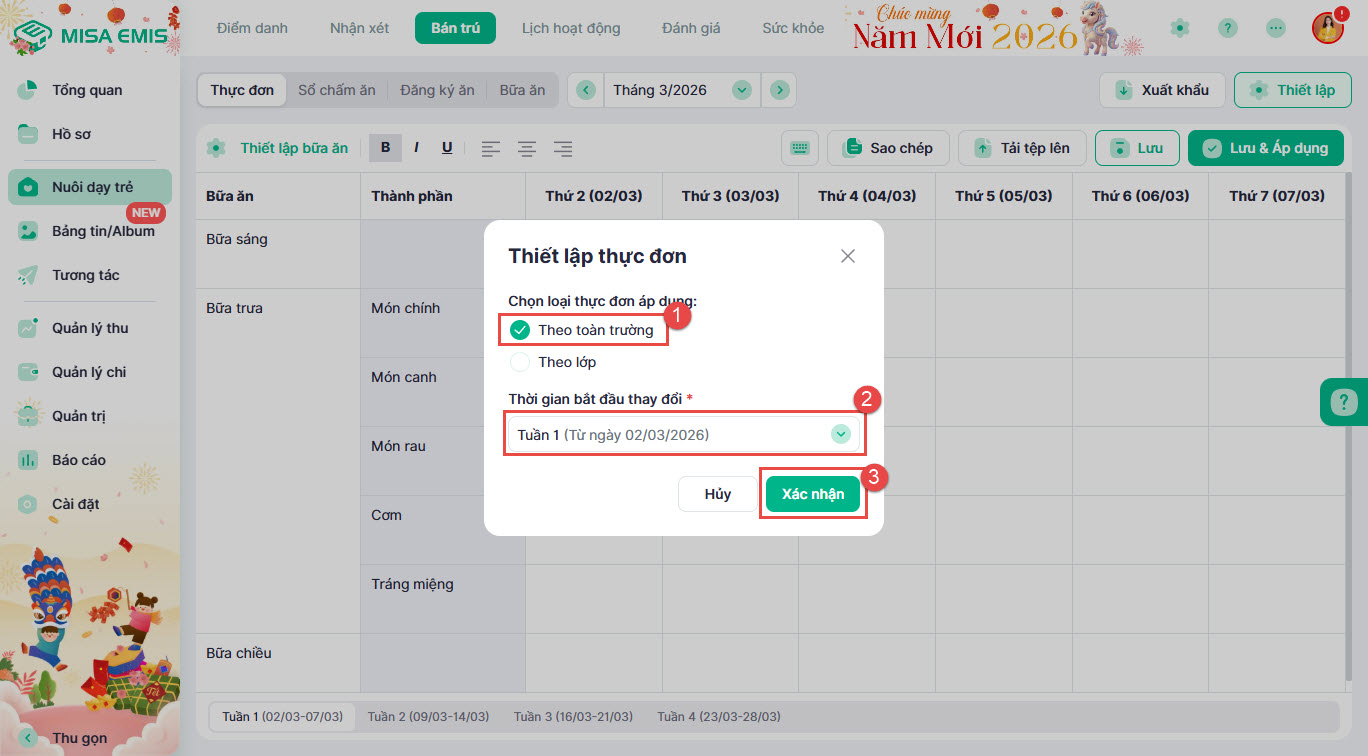
Task: Click the 'Xác nhận' confirm button
Action: (x=812, y=494)
